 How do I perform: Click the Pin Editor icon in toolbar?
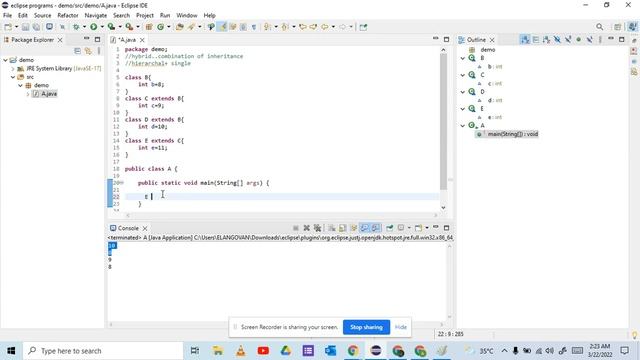click(363, 27)
